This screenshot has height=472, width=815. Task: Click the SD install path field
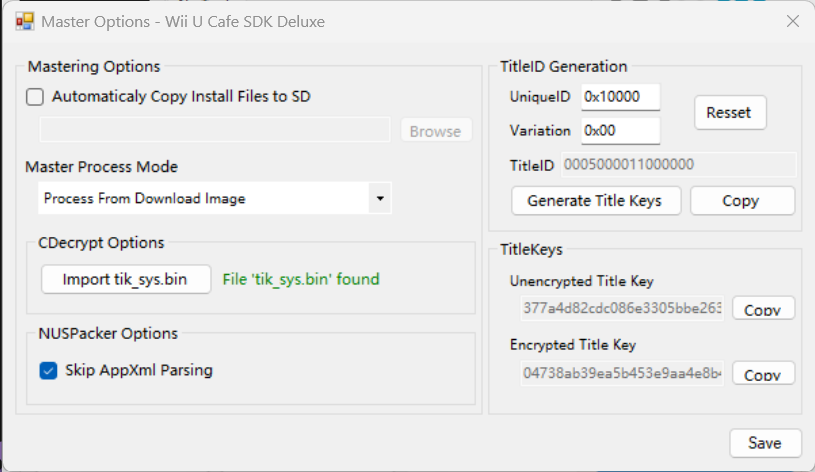coord(215,129)
